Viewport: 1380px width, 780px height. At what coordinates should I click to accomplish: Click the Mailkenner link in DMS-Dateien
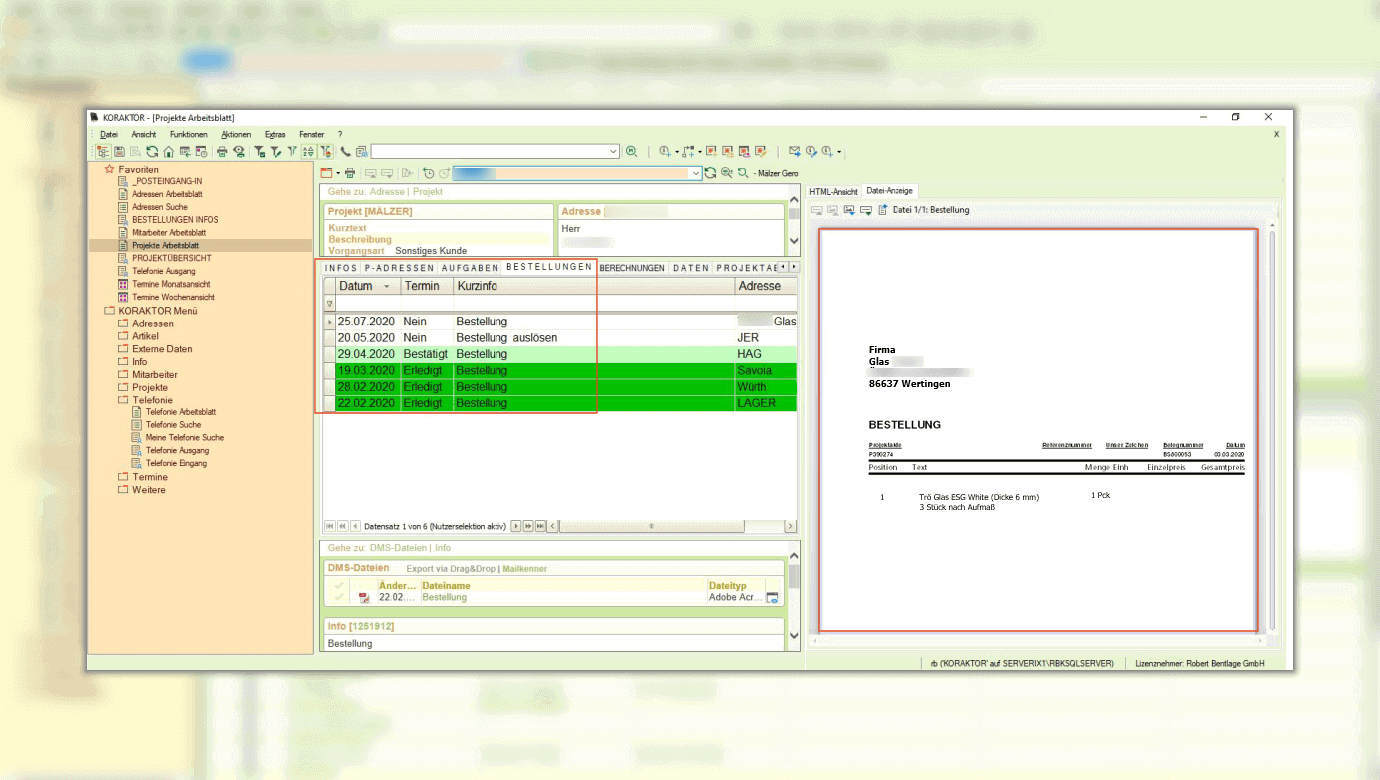pos(524,569)
